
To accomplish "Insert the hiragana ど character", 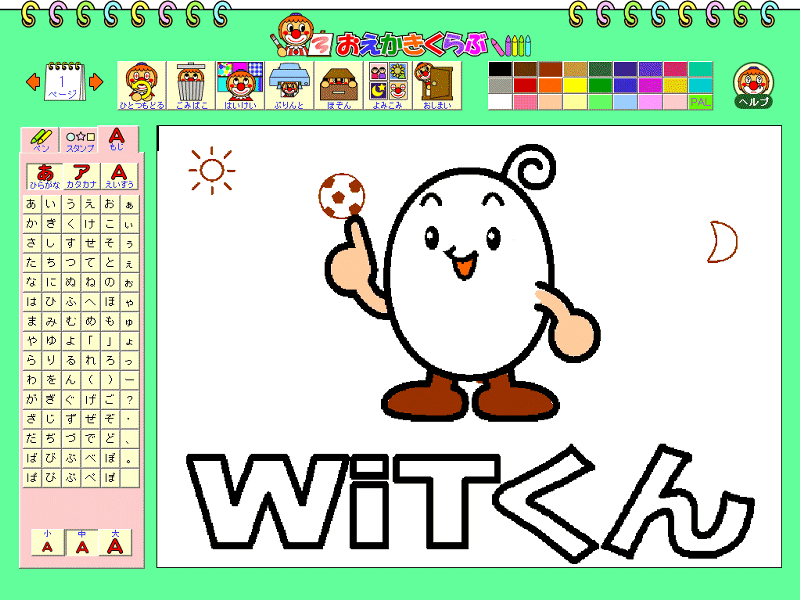I will point(110,439).
